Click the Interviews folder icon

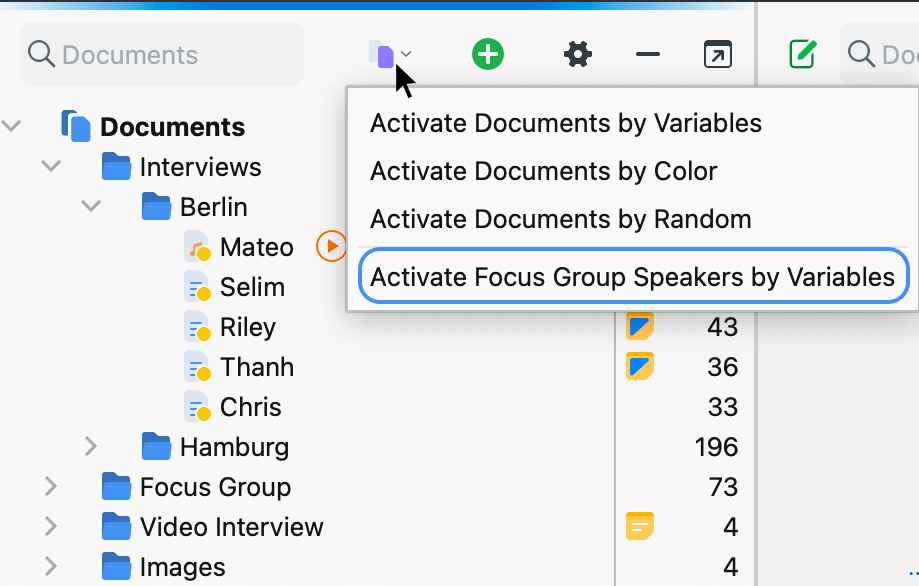pos(116,166)
